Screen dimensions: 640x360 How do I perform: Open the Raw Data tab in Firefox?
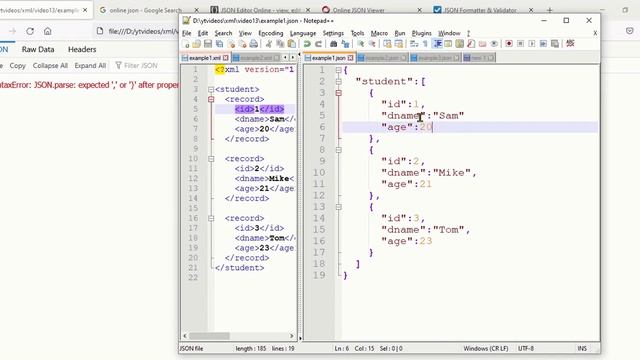pos(38,49)
